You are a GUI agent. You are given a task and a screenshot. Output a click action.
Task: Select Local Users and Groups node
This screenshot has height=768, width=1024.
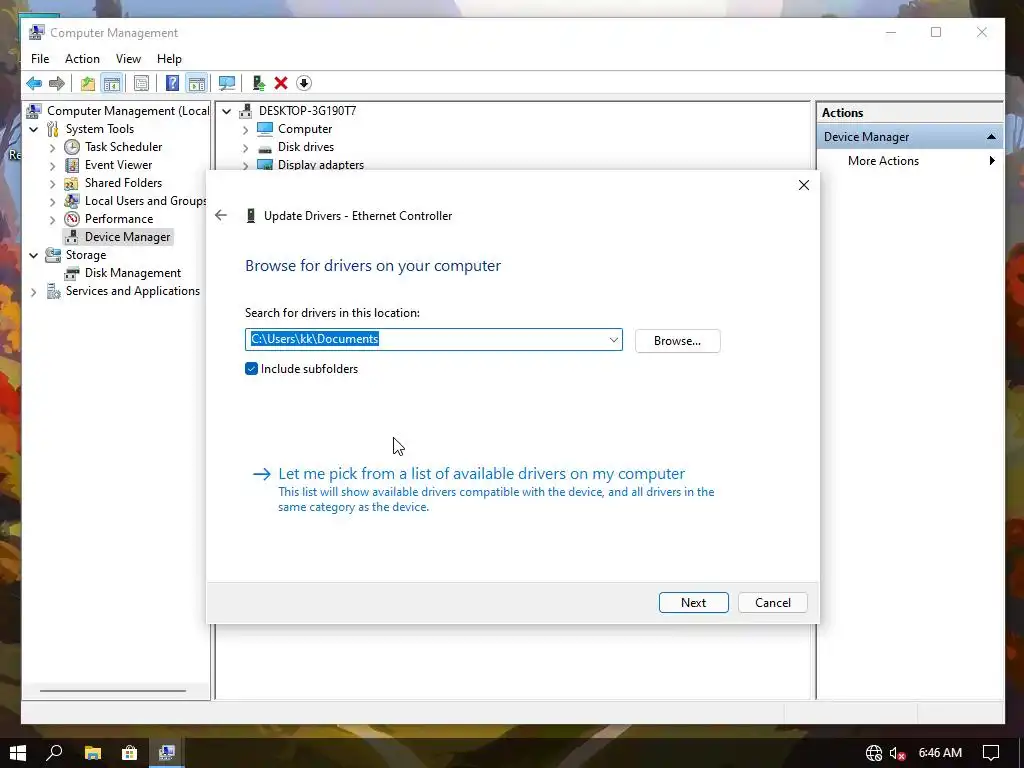(145, 201)
